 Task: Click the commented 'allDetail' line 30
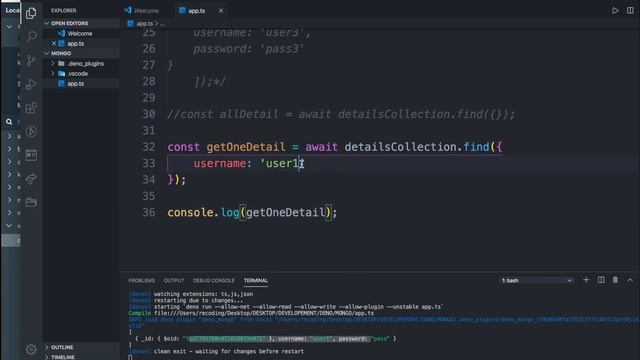coord(341,114)
